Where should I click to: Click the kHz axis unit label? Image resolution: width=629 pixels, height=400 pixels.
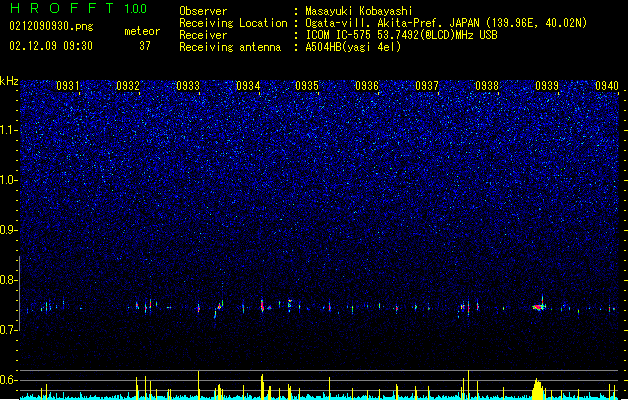pos(9,81)
